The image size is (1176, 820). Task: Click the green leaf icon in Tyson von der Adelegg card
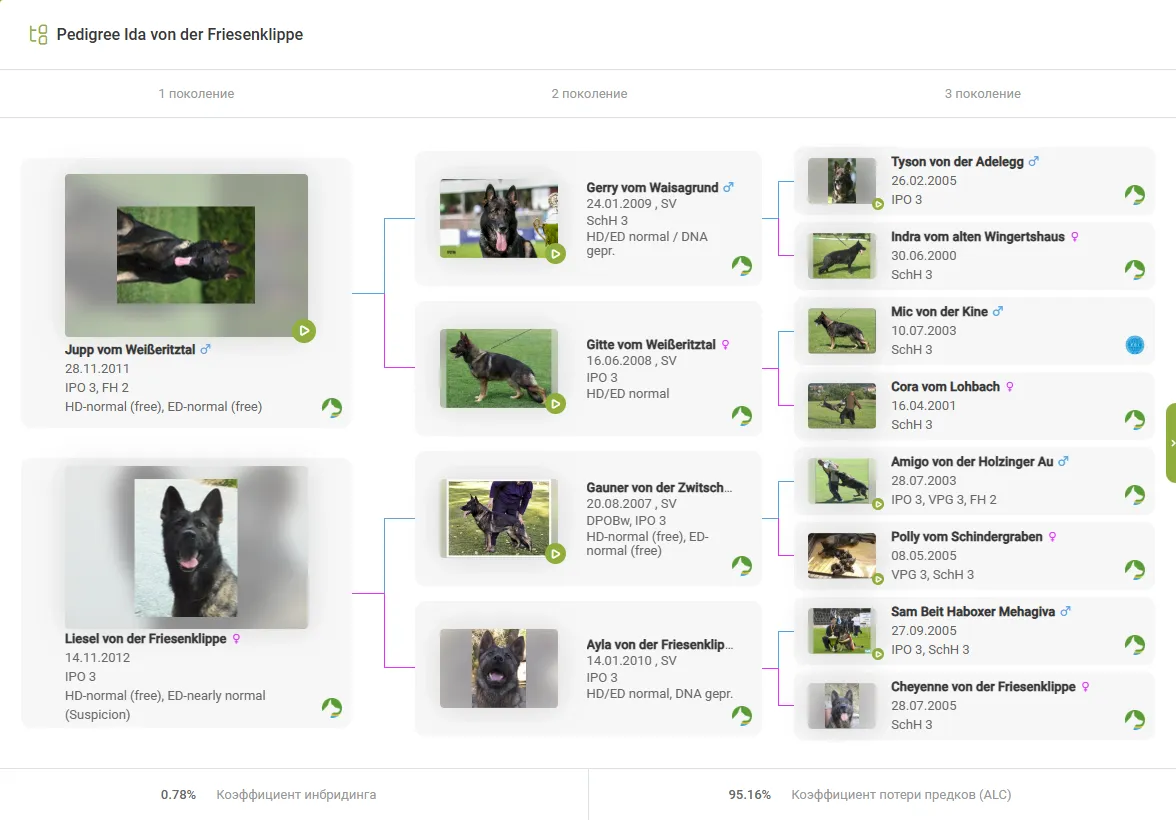[1134, 194]
